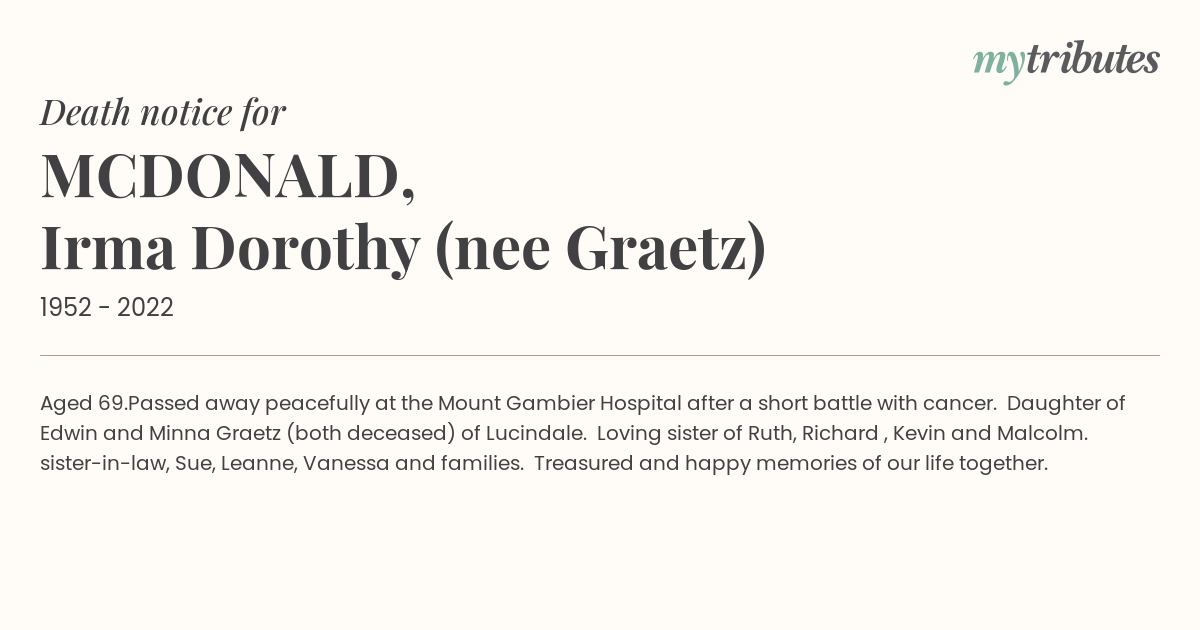The height and width of the screenshot is (630, 1200).
Task: Click the name Irma Dorothy
Action: 229,248
